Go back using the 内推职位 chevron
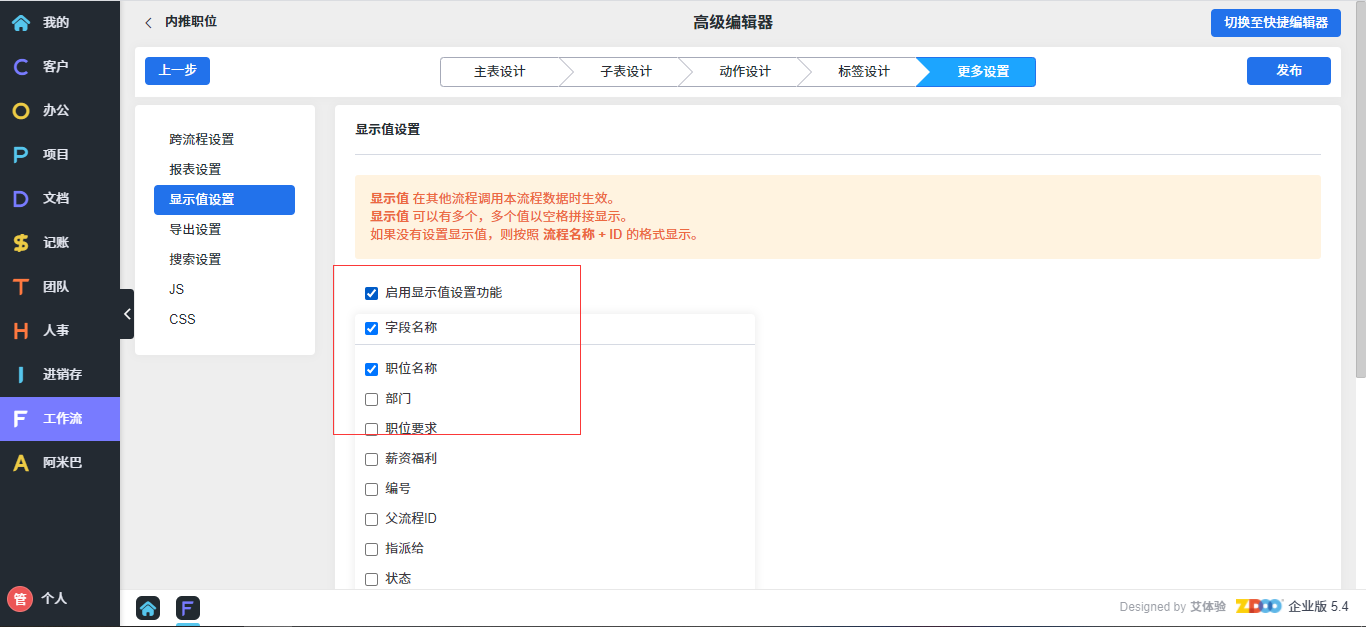This screenshot has width=1366, height=627. 149,22
